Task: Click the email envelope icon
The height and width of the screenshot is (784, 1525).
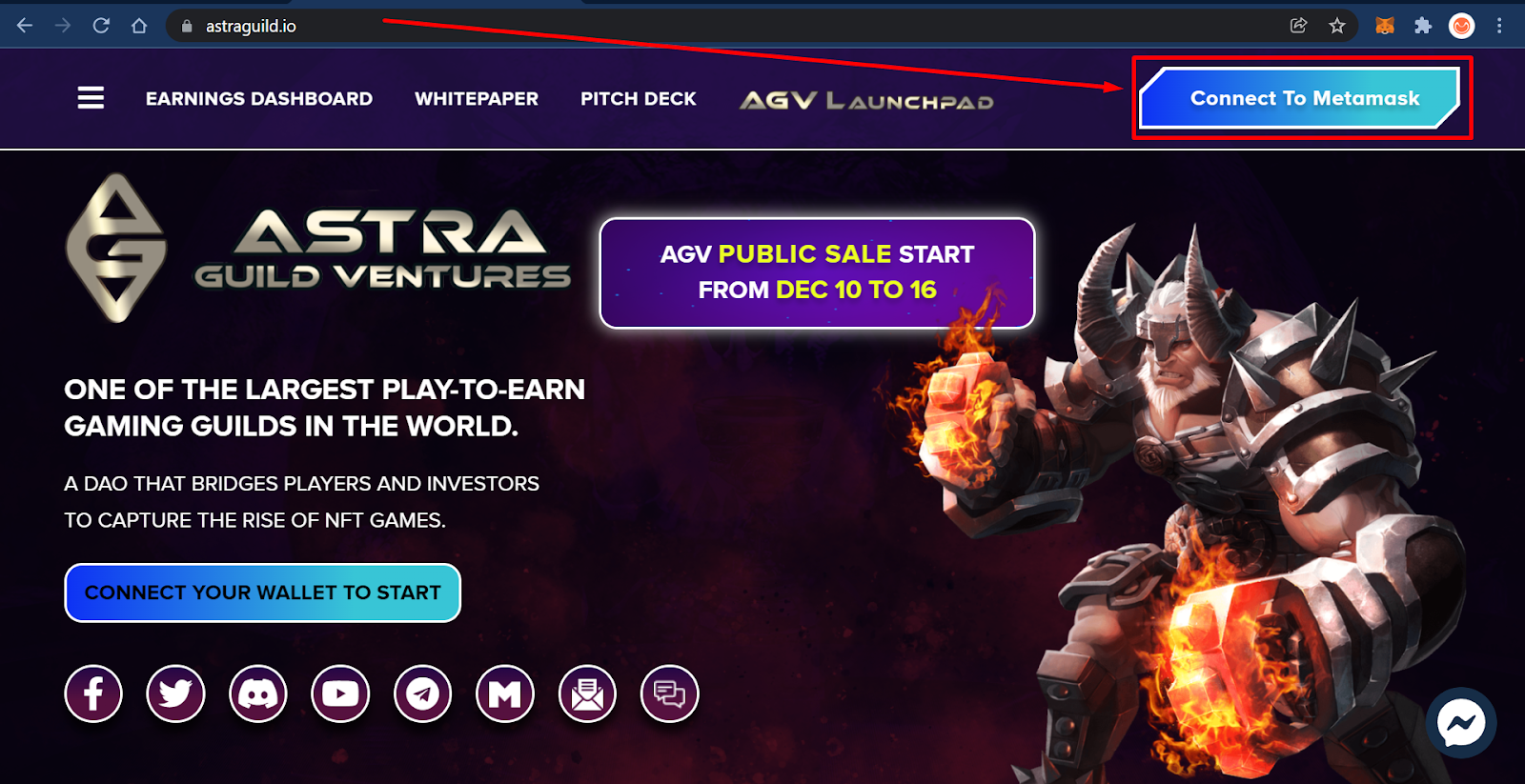Action: pos(587,694)
